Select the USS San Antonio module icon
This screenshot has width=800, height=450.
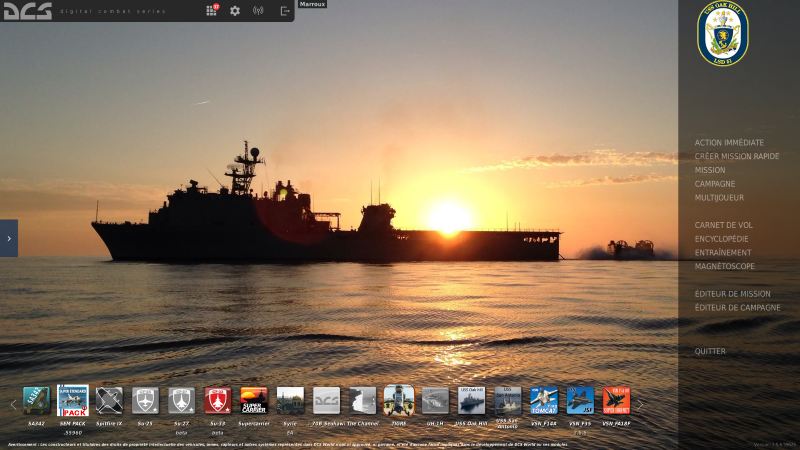508,401
